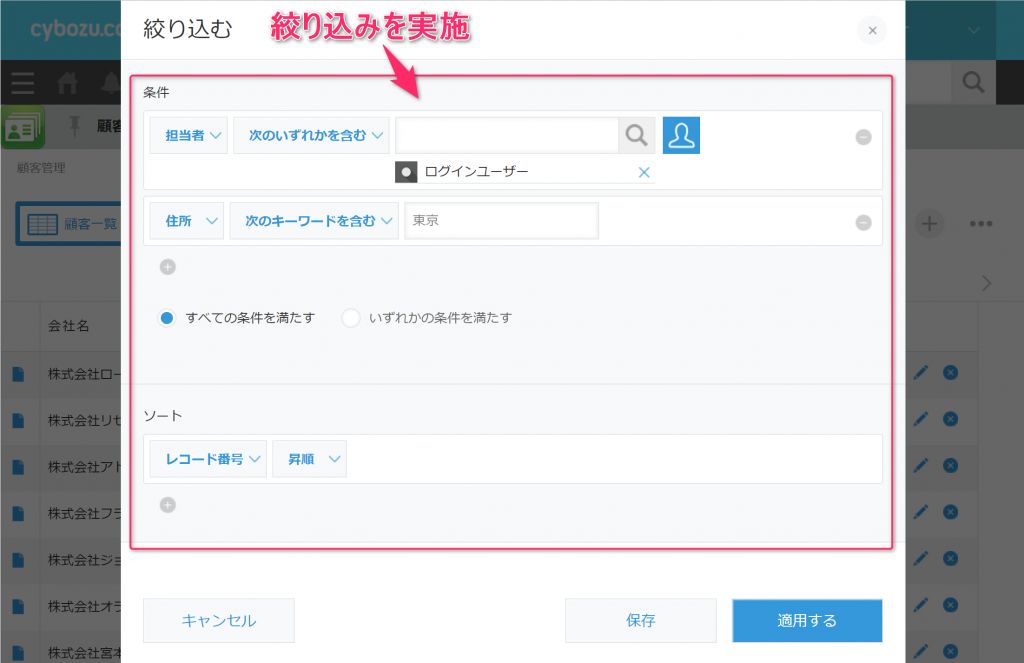Click the 会社名 column header behind the dialog
Viewport: 1024px width, 663px height.
[69, 325]
